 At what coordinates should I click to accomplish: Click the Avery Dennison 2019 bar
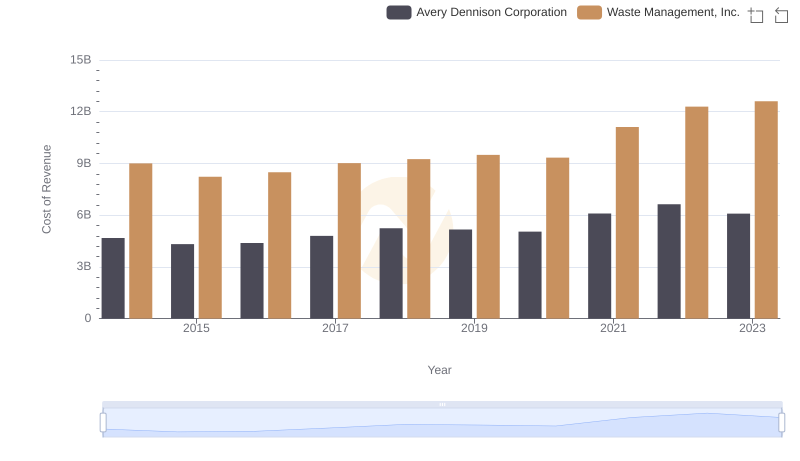pos(460,274)
